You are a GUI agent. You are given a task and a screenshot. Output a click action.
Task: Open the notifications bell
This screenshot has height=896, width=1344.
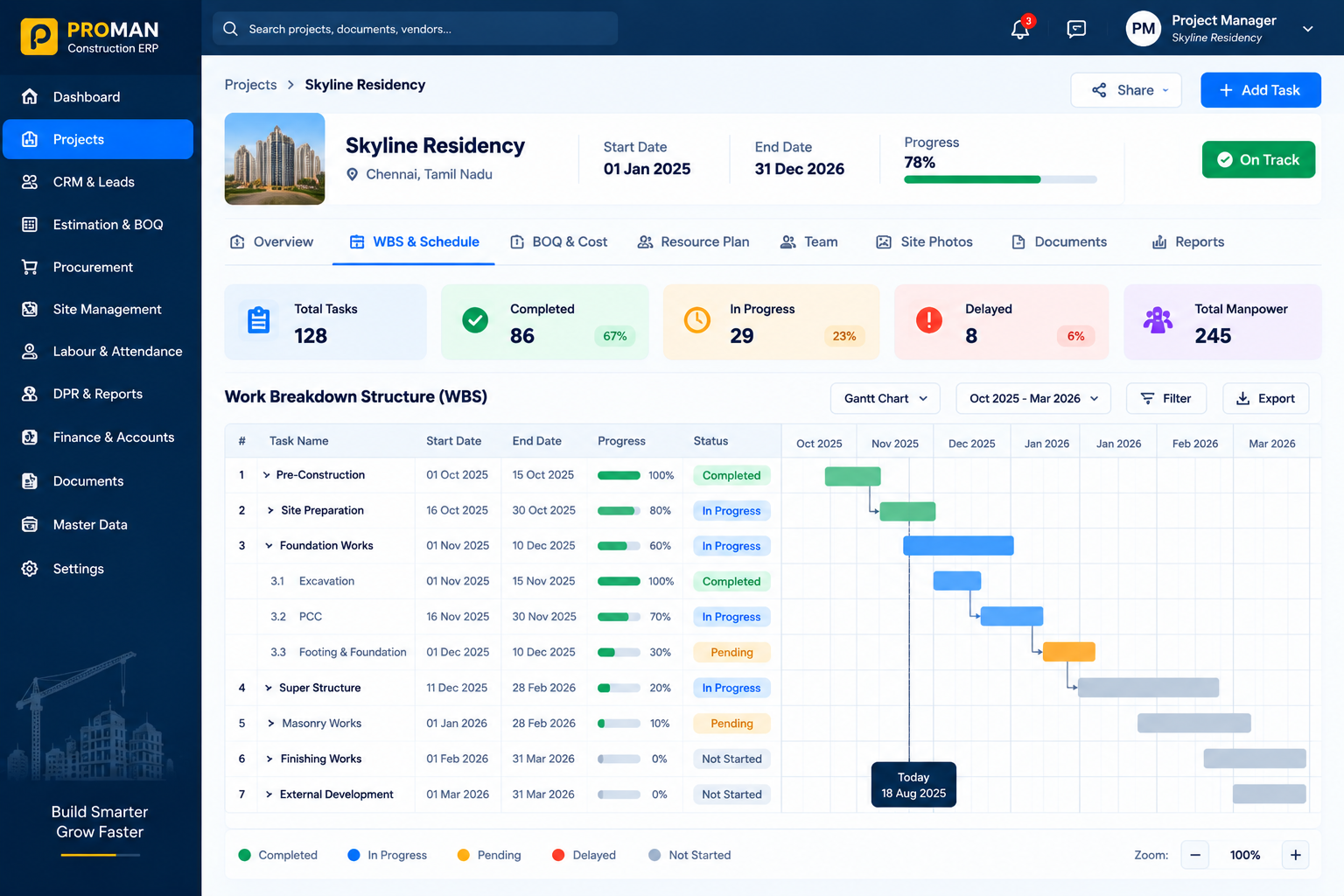[x=1020, y=29]
